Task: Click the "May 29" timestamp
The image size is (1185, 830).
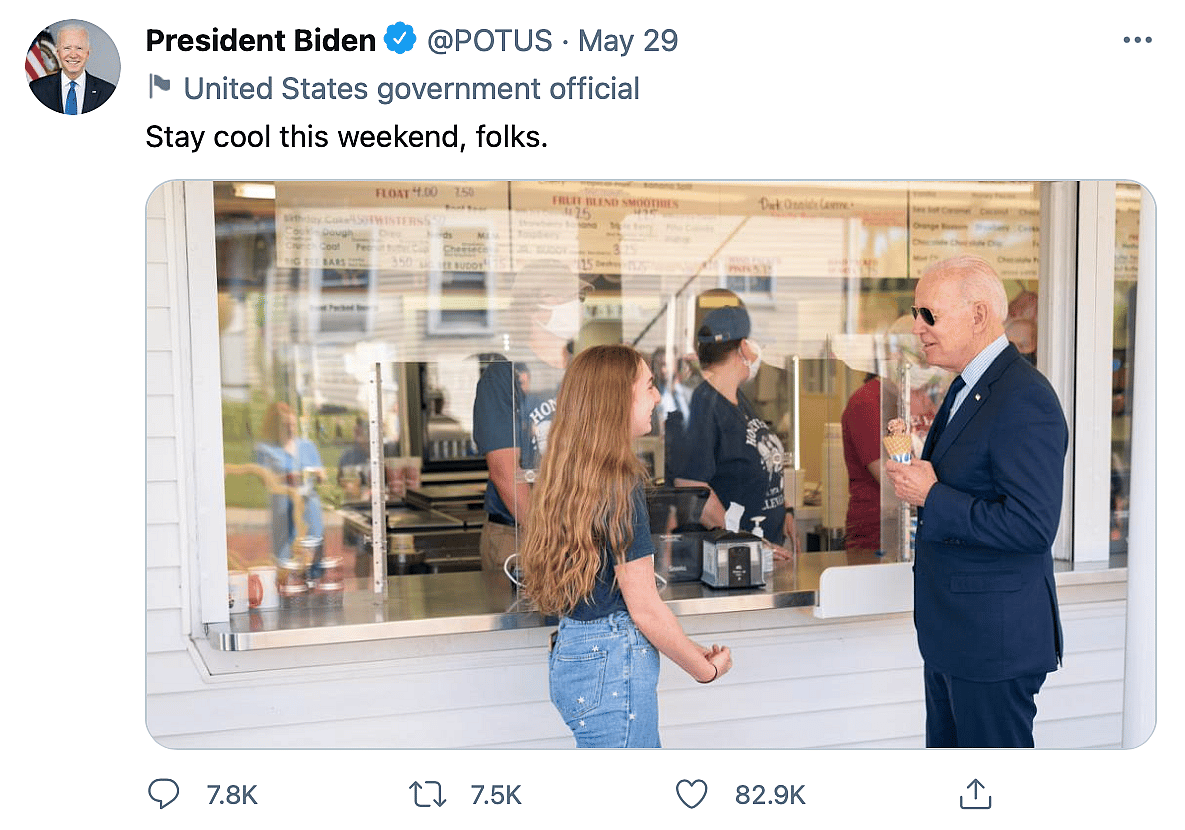Action: (628, 41)
